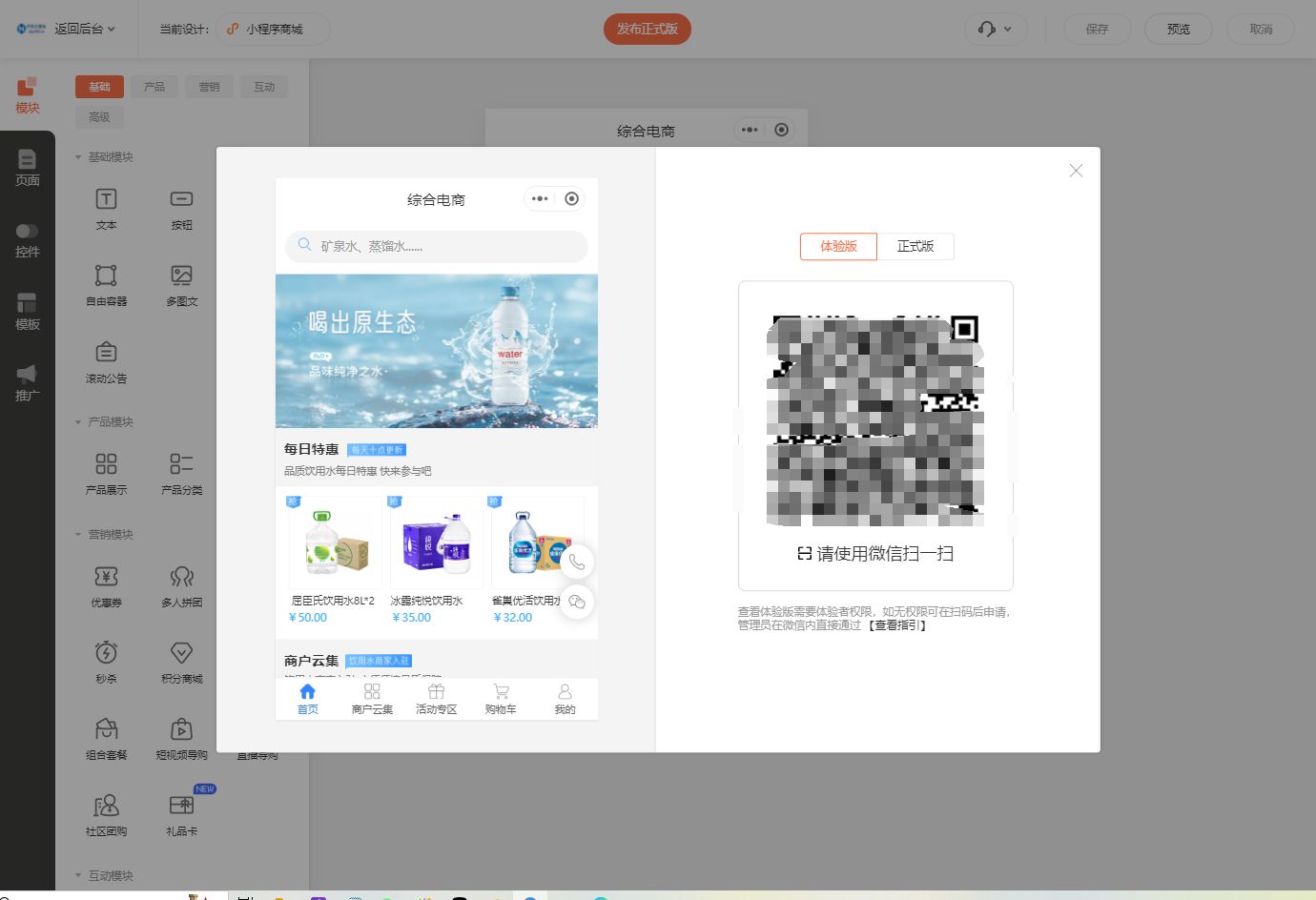This screenshot has height=900, width=1316.
Task: Select the 产品分类 product category module
Action: pyautogui.click(x=181, y=474)
